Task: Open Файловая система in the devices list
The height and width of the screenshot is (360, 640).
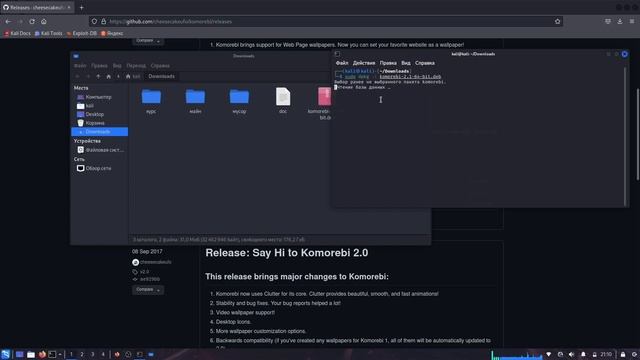Action: pyautogui.click(x=100, y=150)
